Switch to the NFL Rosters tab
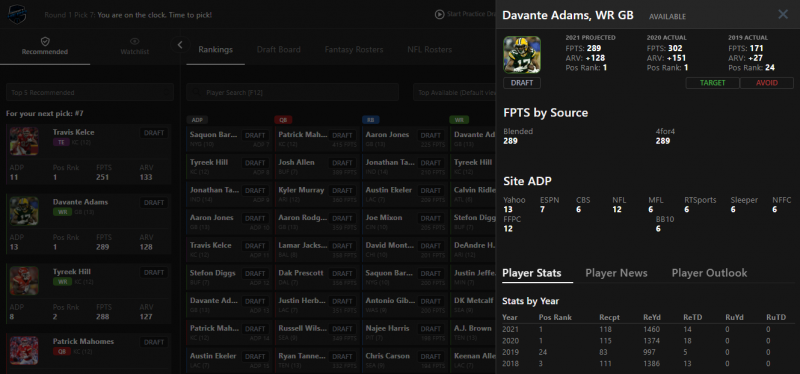 point(429,49)
